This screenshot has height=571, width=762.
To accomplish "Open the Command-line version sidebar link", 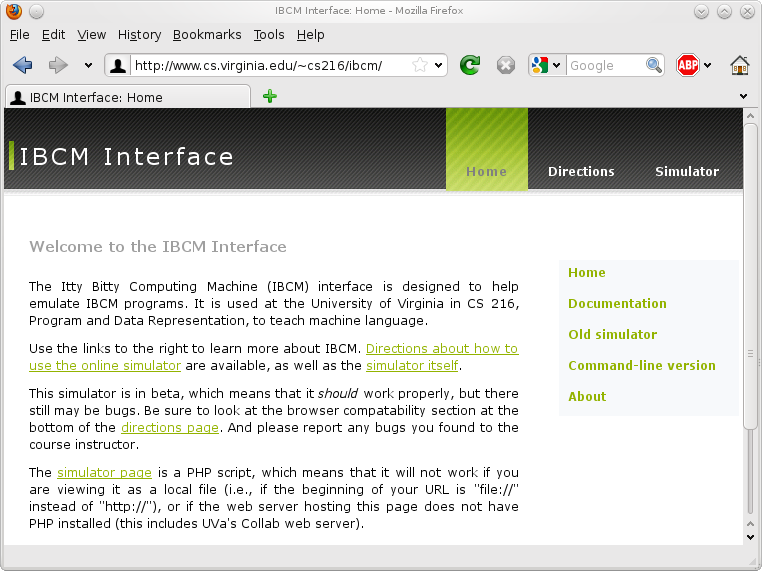I will 642,365.
